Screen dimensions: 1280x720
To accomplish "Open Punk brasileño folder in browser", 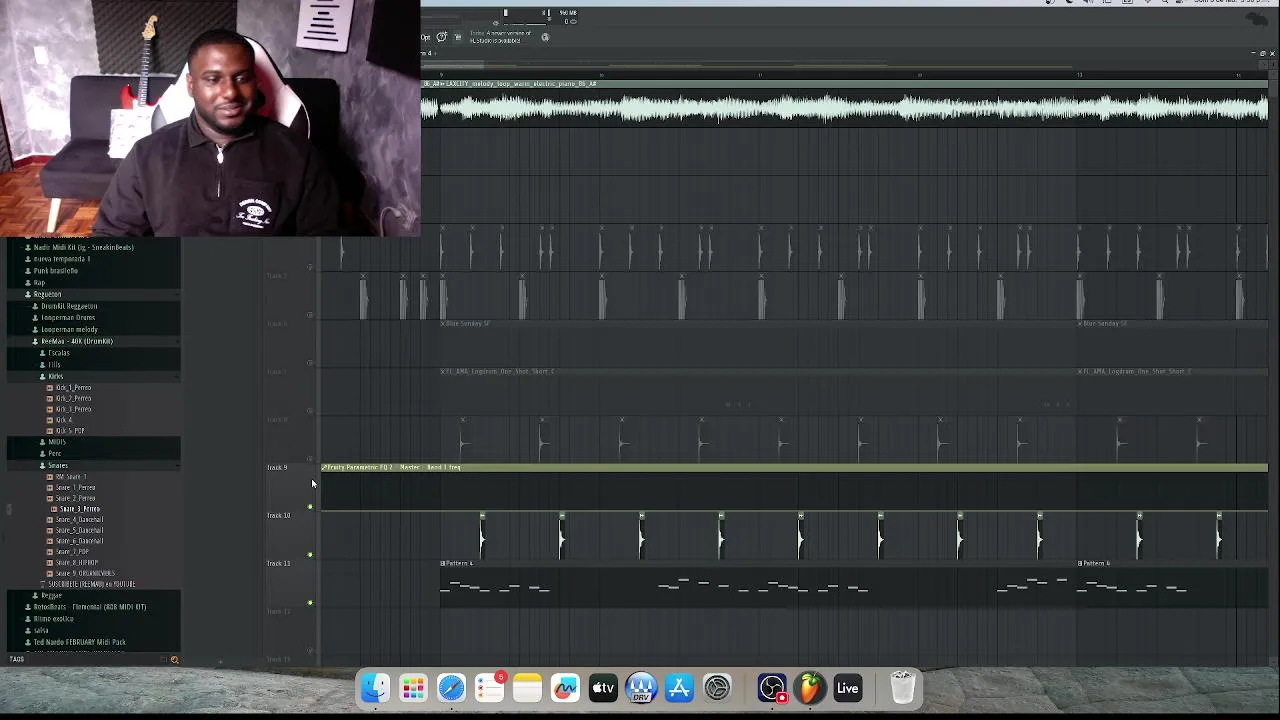I will 55,271.
